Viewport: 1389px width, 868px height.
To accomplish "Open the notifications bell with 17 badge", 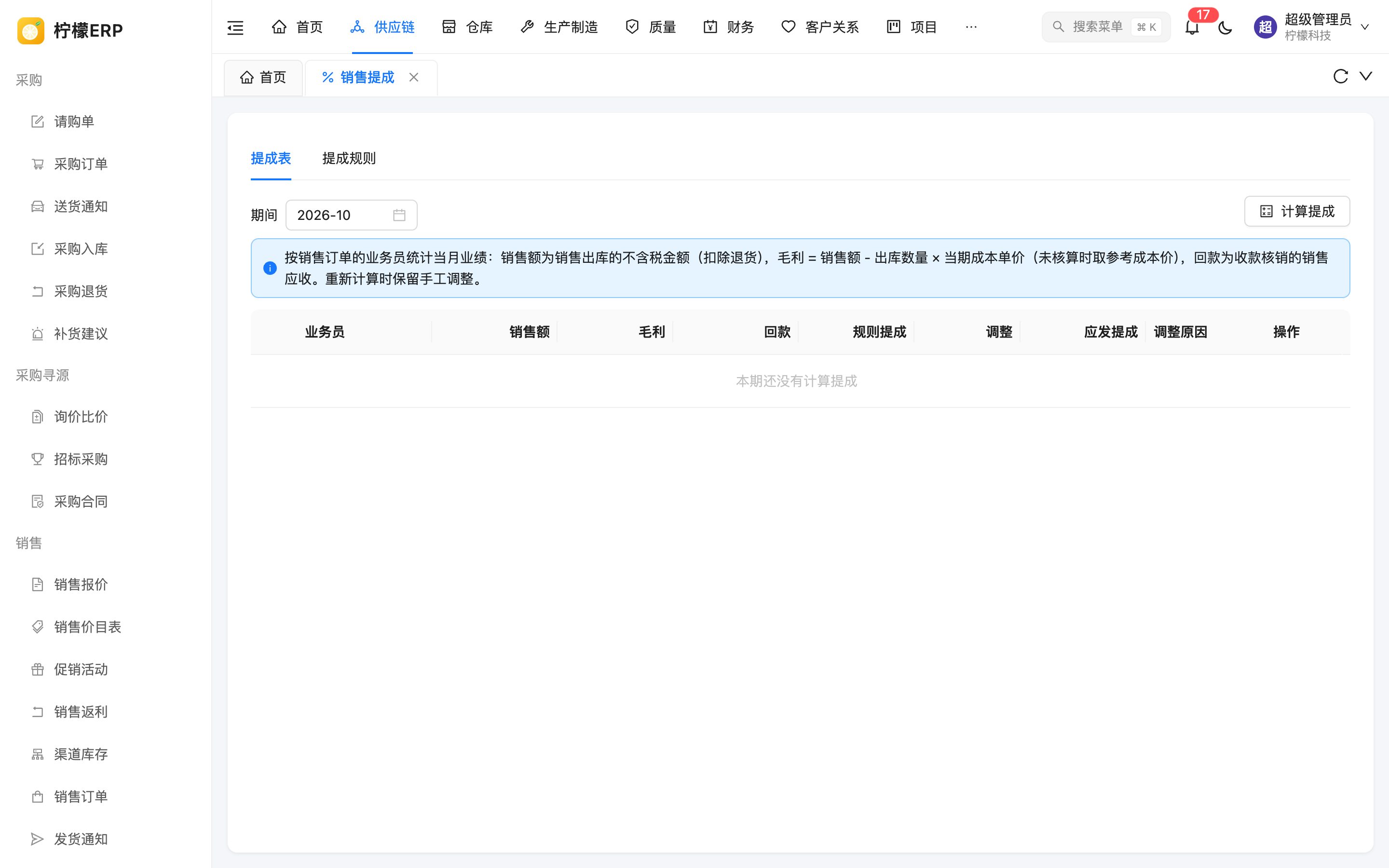I will 1192,27.
